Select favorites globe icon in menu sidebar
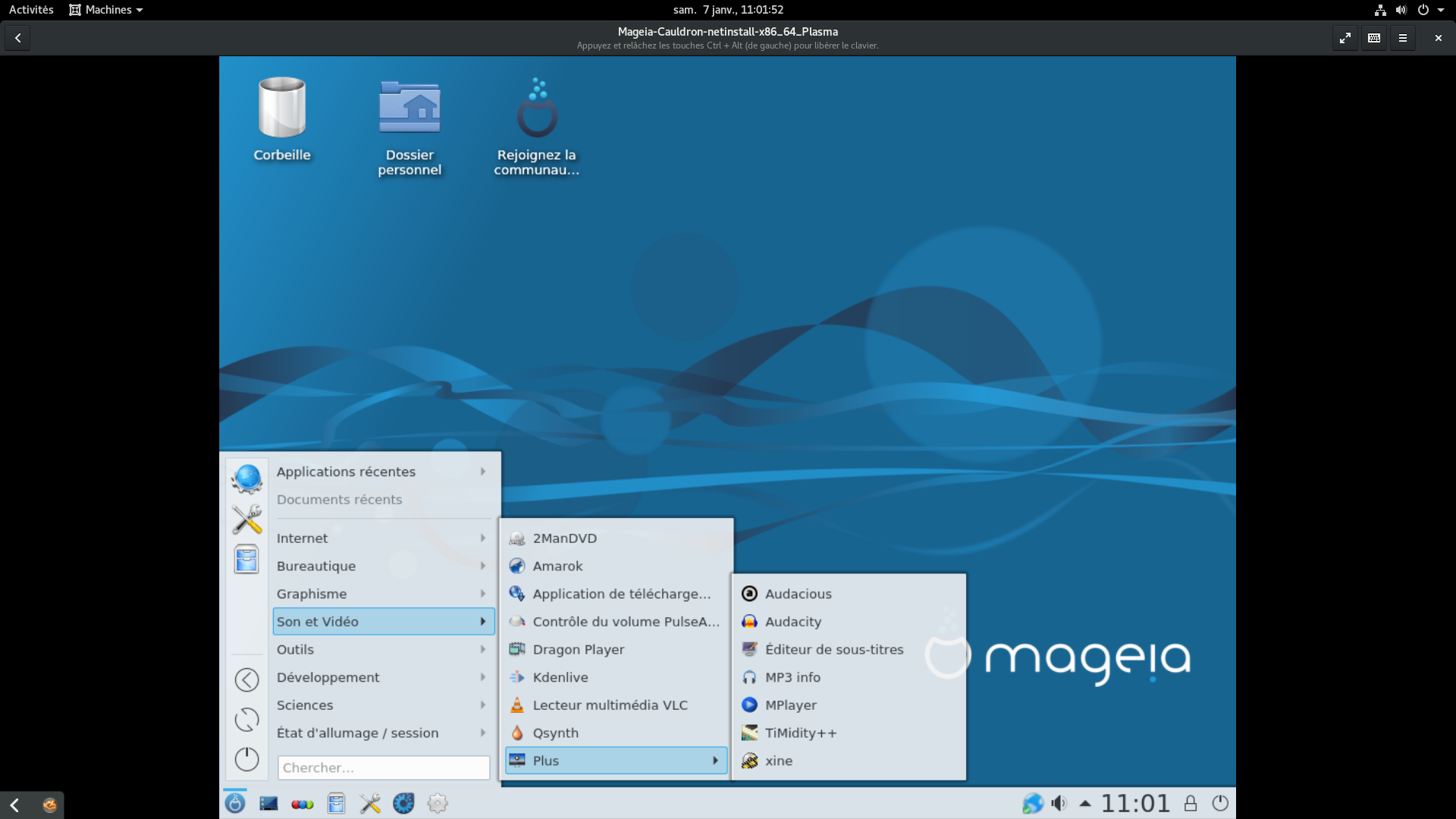The image size is (1456, 819). (246, 479)
